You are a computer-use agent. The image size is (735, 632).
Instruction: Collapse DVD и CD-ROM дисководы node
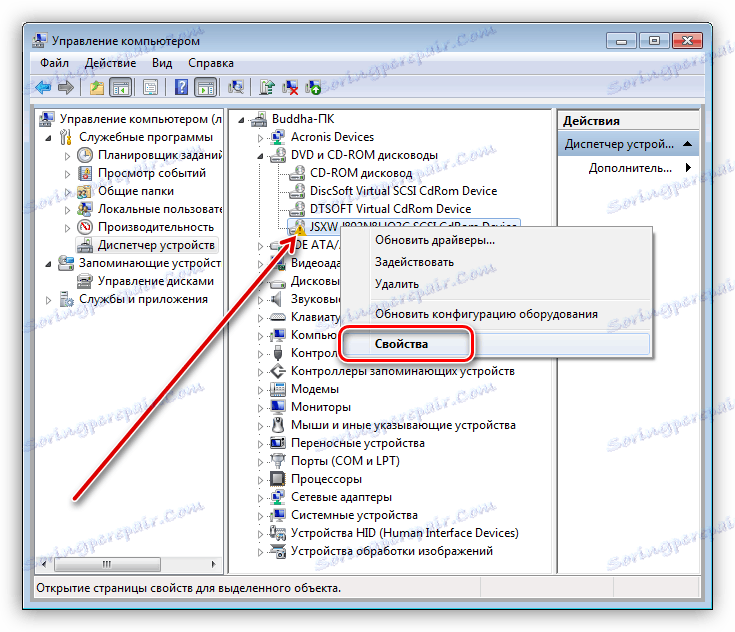tap(260, 156)
